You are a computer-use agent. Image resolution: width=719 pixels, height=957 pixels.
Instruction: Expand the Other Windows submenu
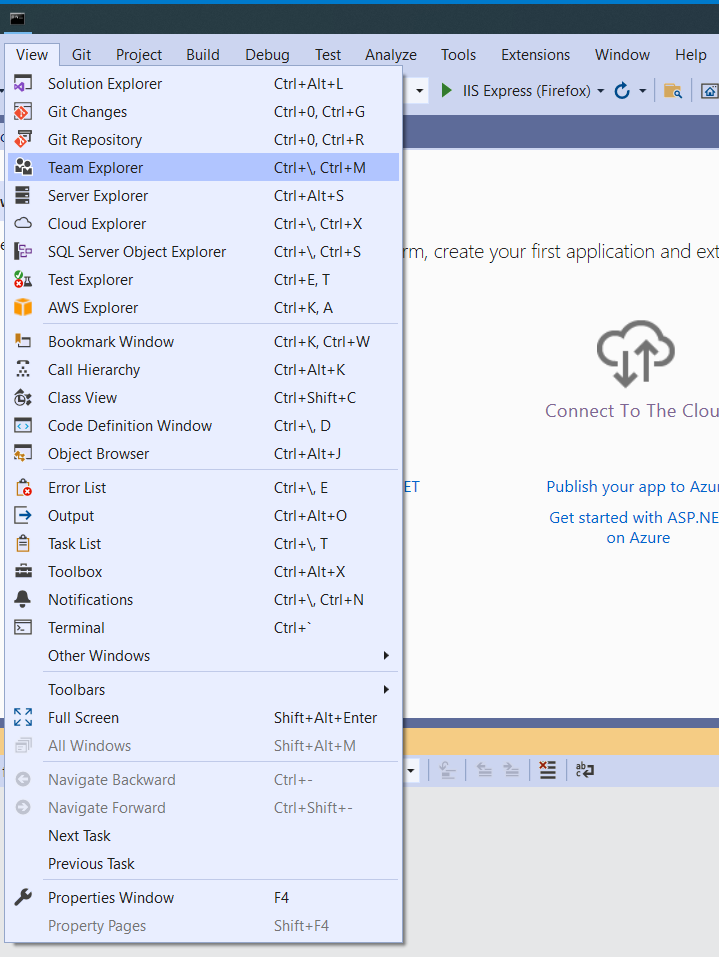[386, 655]
